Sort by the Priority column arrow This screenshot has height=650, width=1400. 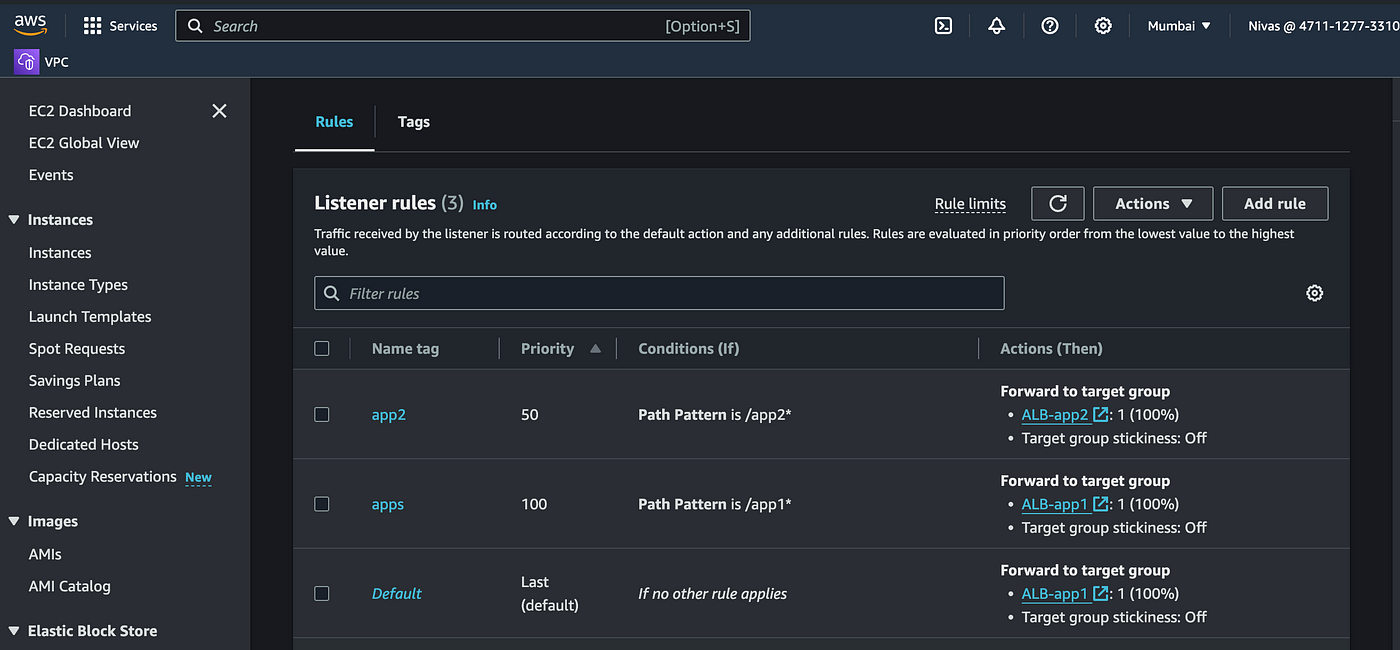point(595,348)
